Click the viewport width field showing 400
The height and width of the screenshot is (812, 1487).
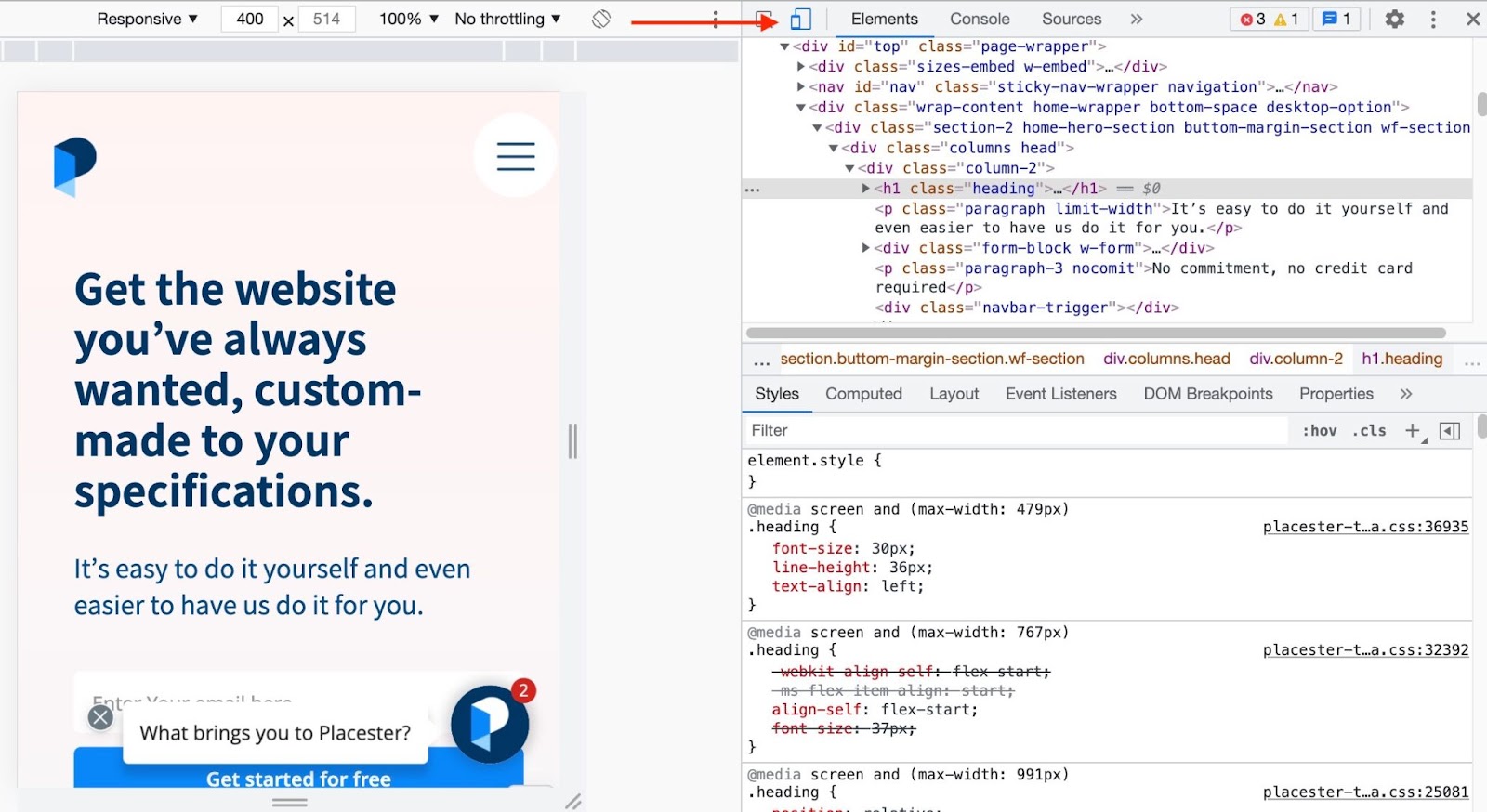click(249, 19)
